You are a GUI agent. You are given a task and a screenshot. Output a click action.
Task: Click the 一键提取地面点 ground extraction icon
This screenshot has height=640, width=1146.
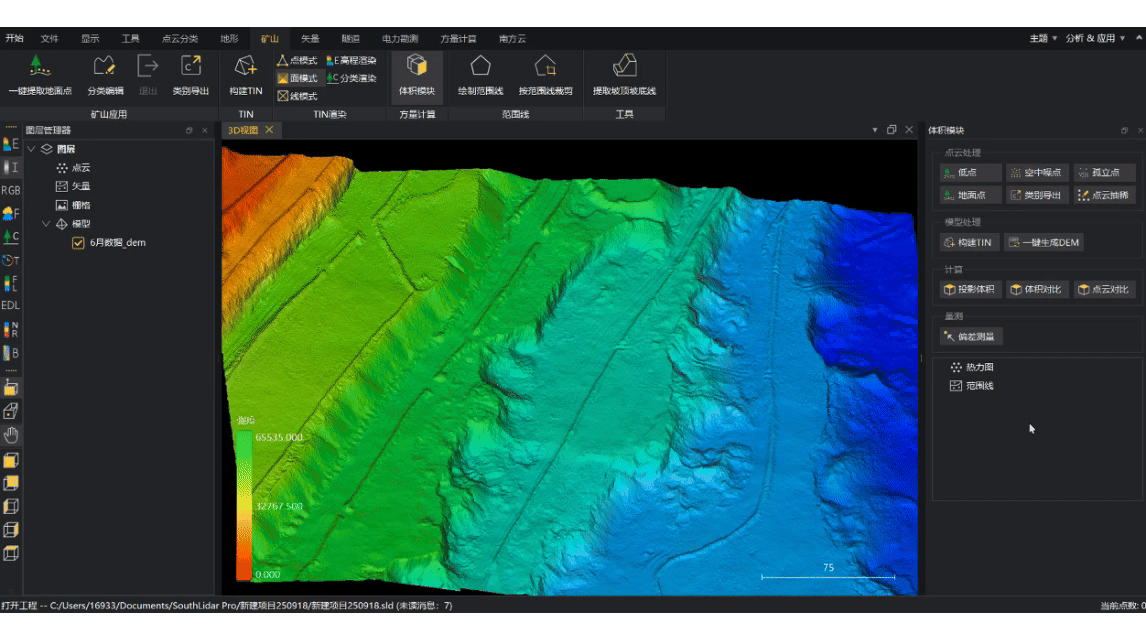click(39, 67)
